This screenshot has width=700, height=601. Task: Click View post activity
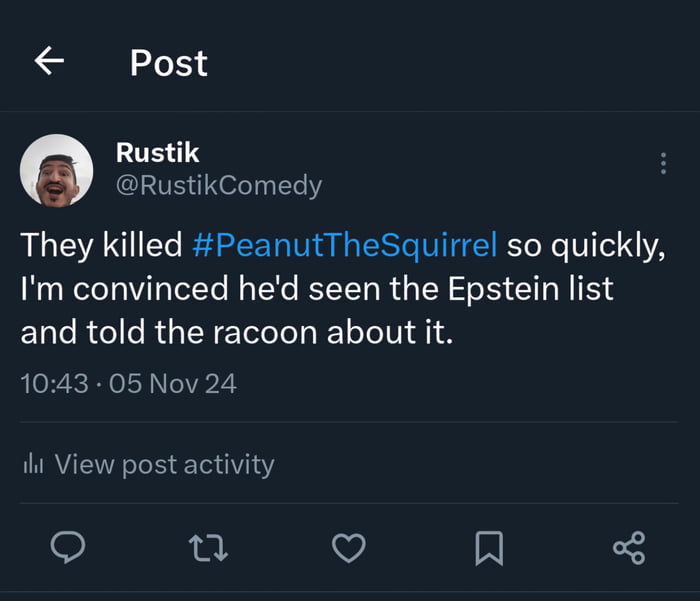(x=164, y=464)
